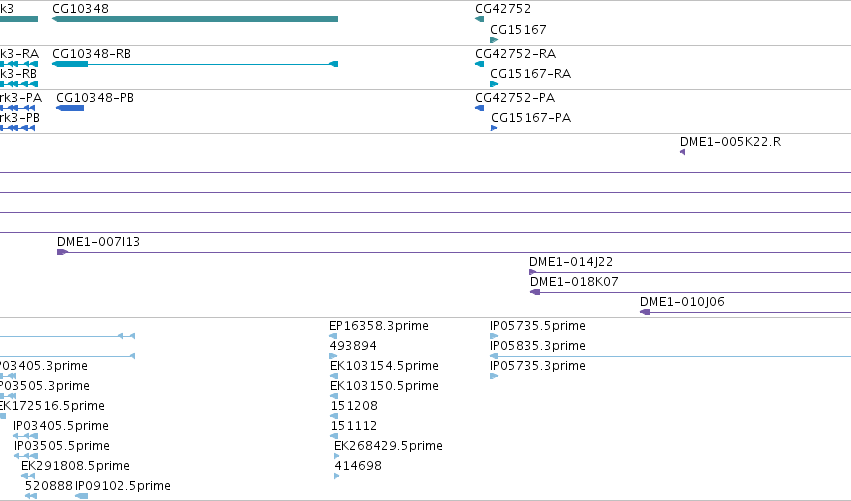The height and width of the screenshot is (501, 851).
Task: Select the CG15167-PA protein arrow
Action: click(494, 128)
